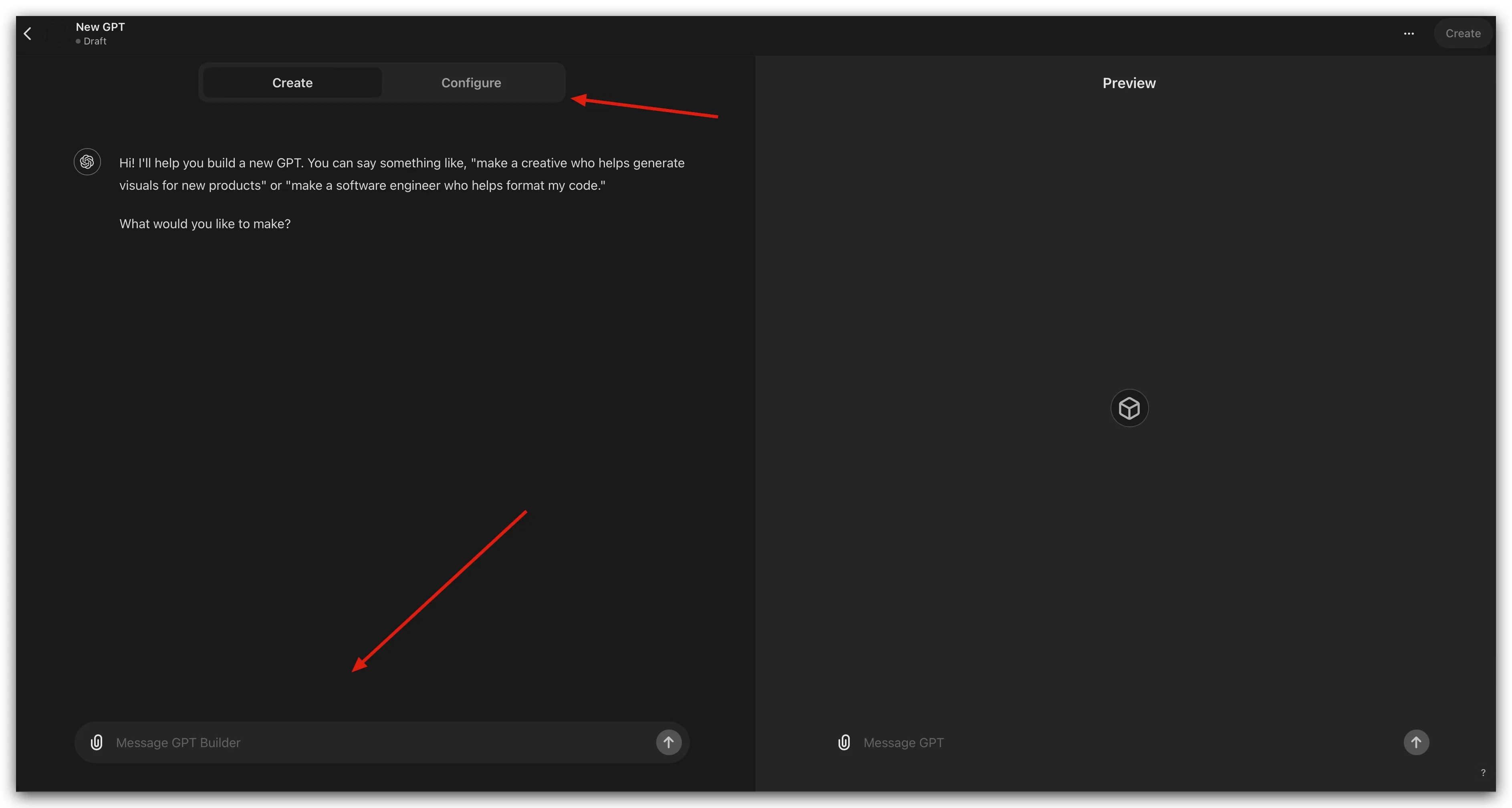Viewport: 1512px width, 808px height.
Task: Click the ChatGPT logo avatar in chat
Action: click(x=87, y=162)
